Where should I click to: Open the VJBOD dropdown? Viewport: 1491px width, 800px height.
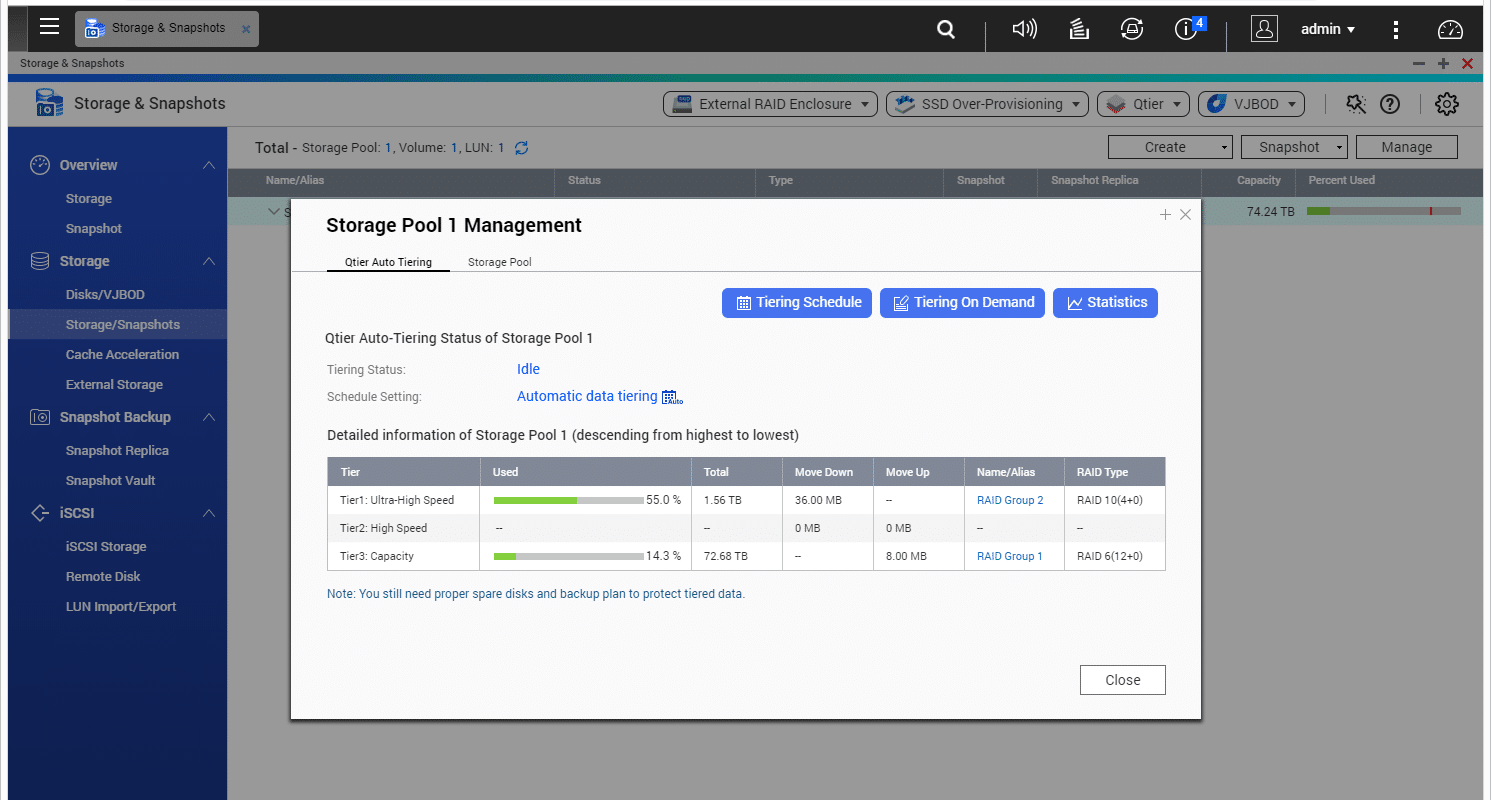(1251, 104)
